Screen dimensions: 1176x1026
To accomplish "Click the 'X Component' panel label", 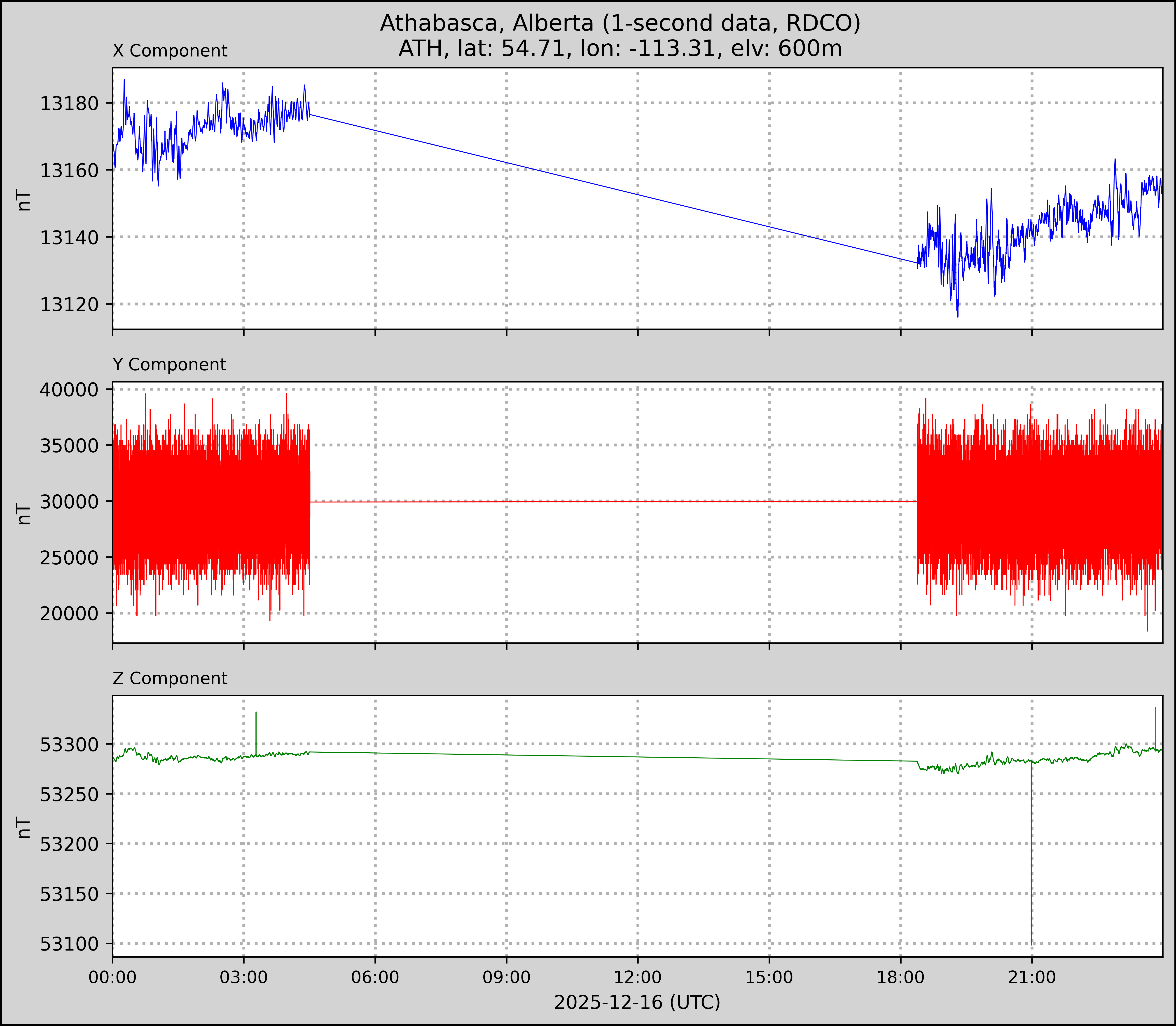I will [170, 51].
